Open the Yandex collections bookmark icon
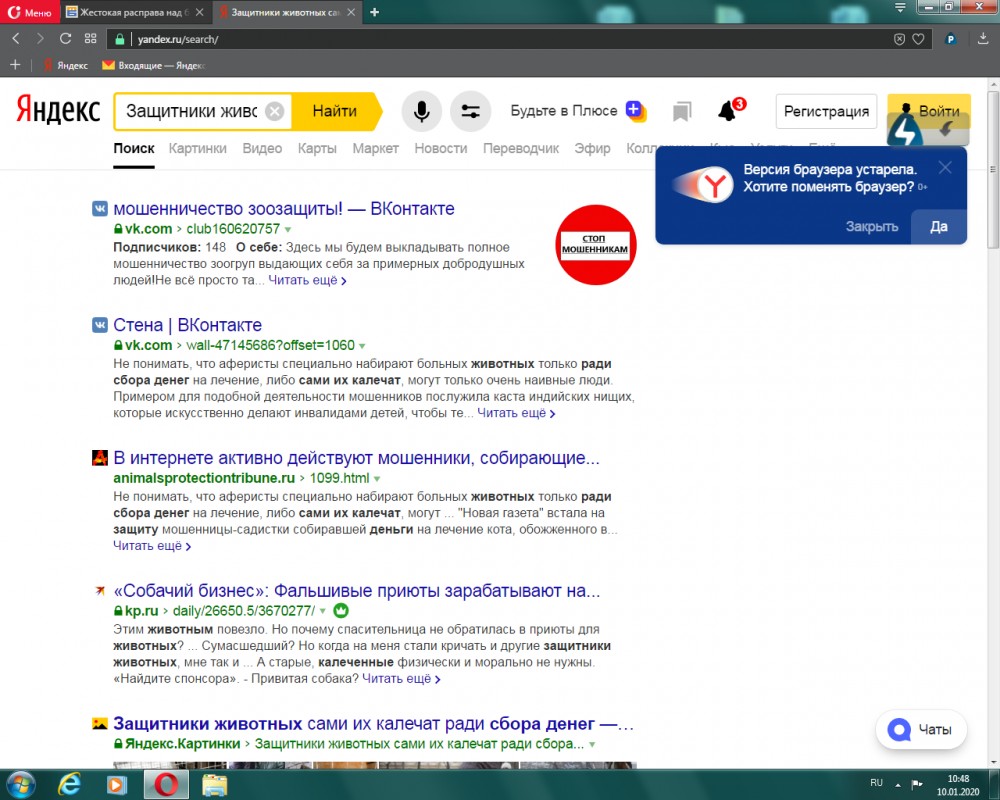 coord(682,112)
